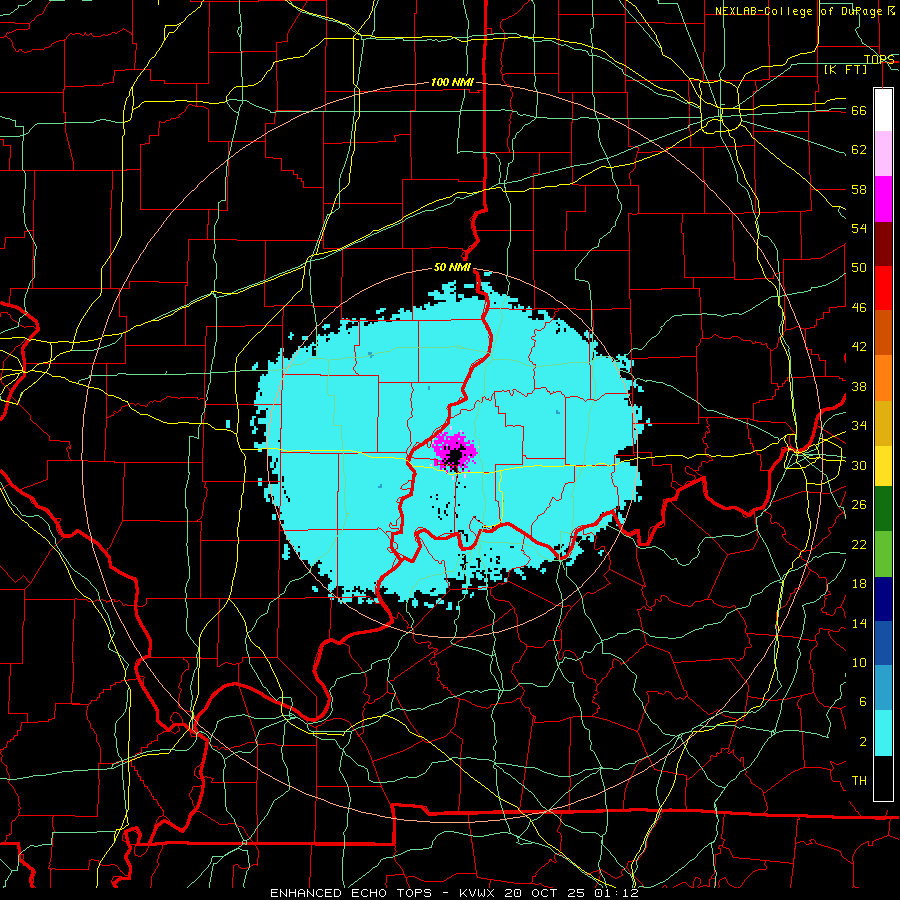Click the dark orange 42 kft legend swatch
Viewport: 900px width, 900px height.
[883, 333]
